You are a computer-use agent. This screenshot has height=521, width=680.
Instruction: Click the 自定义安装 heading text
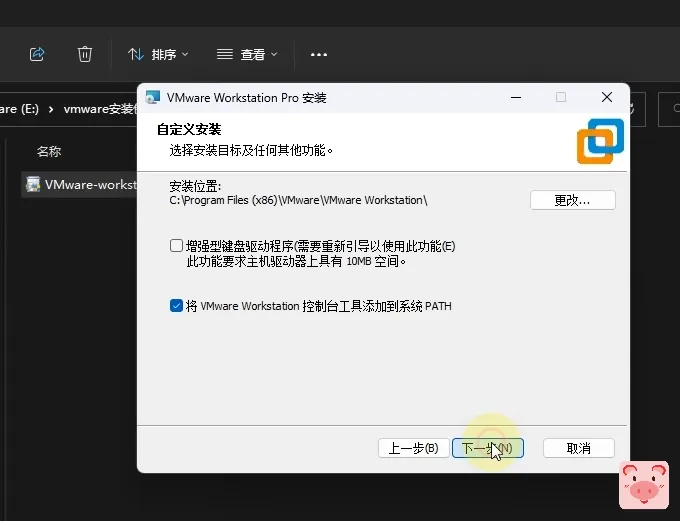(x=189, y=129)
